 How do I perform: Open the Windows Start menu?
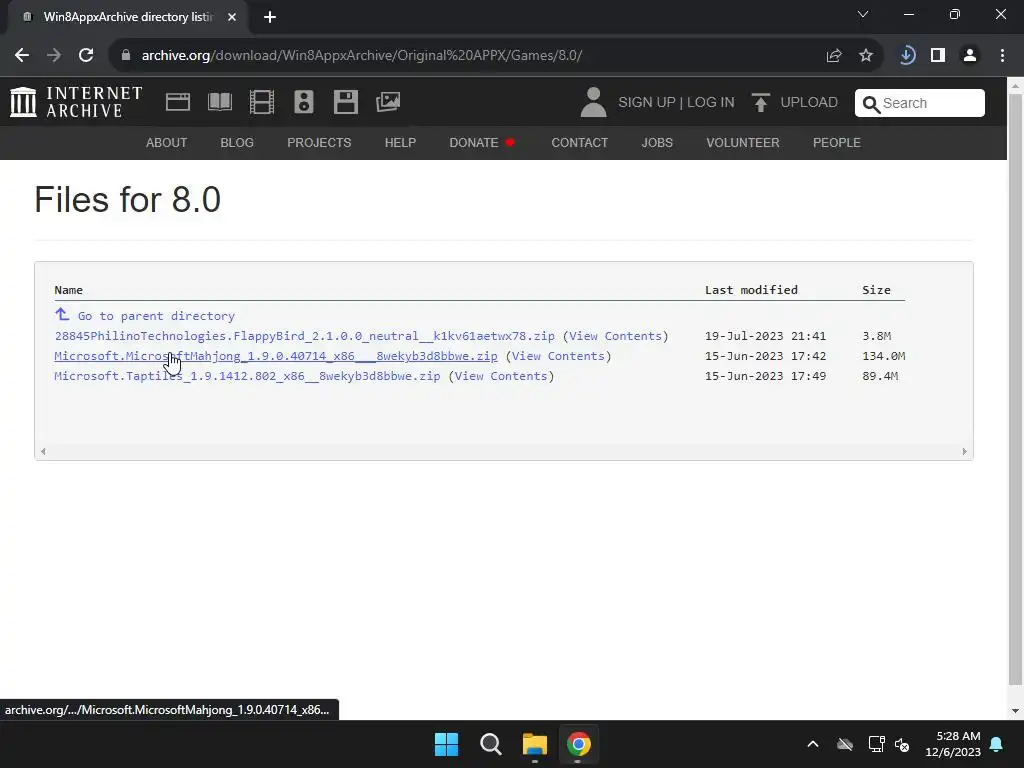point(447,744)
